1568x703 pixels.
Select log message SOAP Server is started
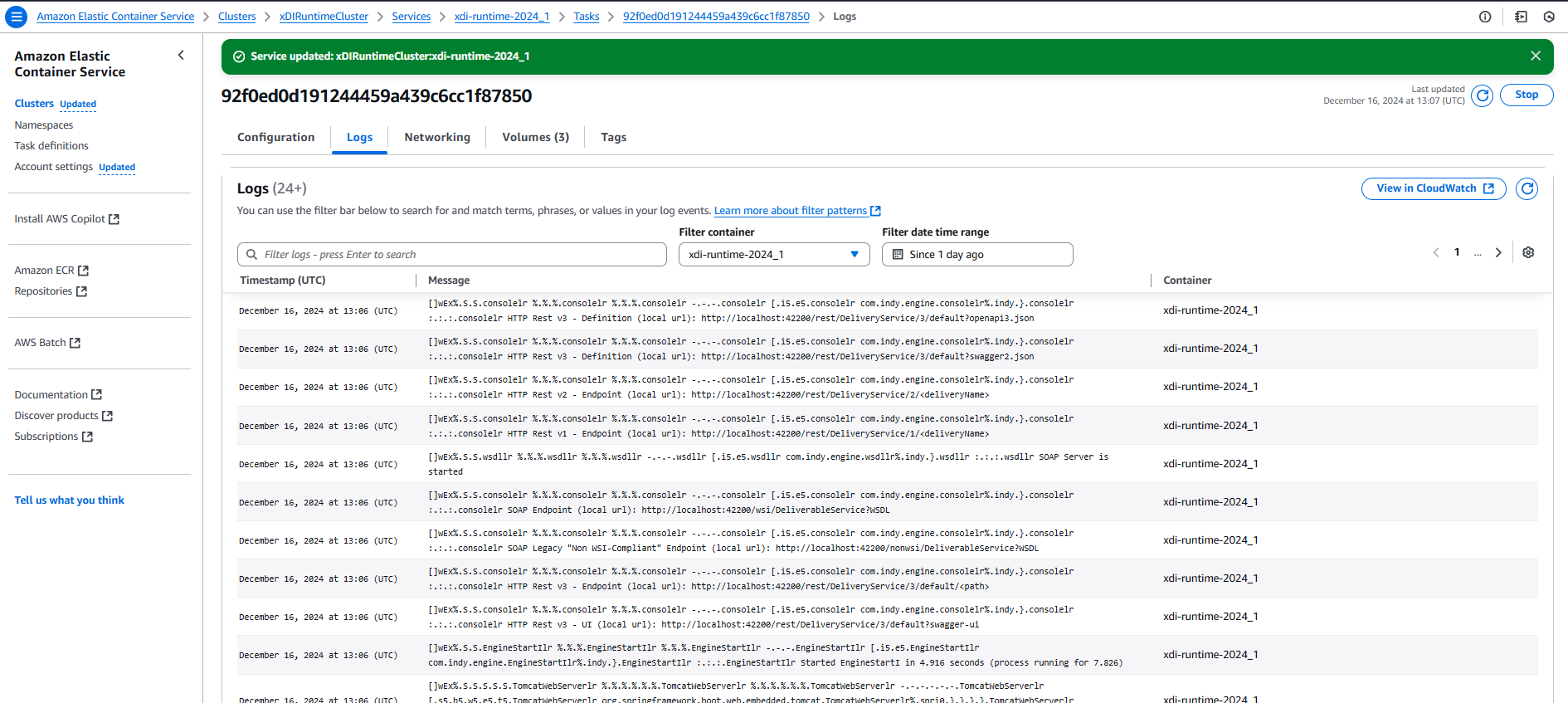[x=768, y=465]
